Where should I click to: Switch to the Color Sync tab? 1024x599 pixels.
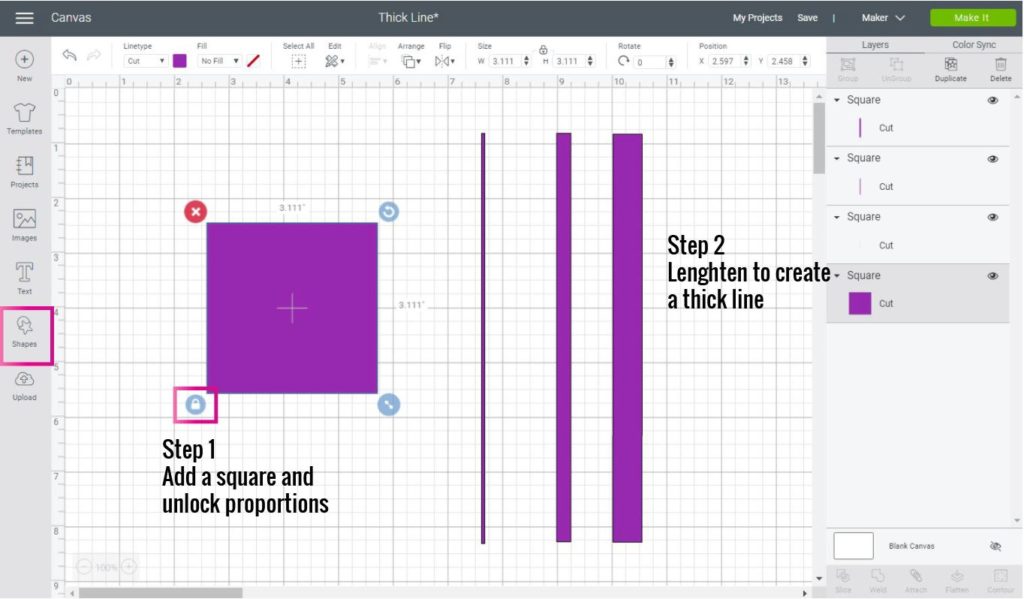point(973,44)
